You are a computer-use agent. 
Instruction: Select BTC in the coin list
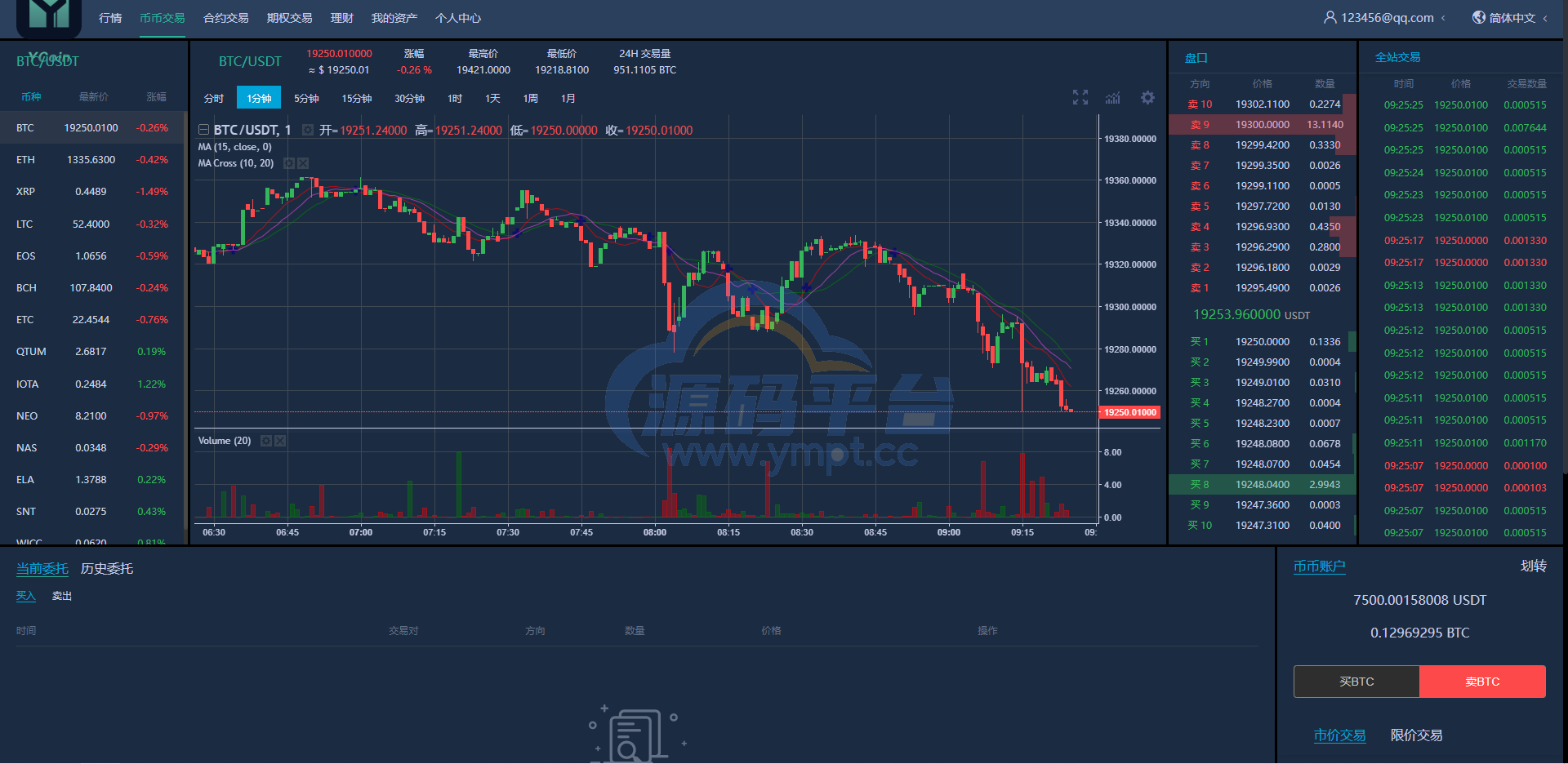click(x=93, y=128)
